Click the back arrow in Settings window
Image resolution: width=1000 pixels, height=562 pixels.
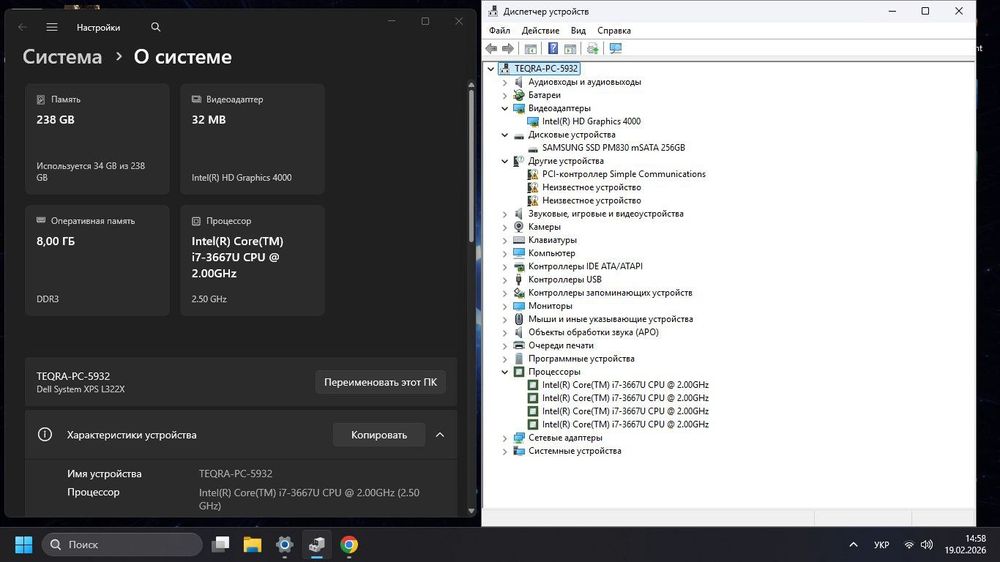pos(22,27)
